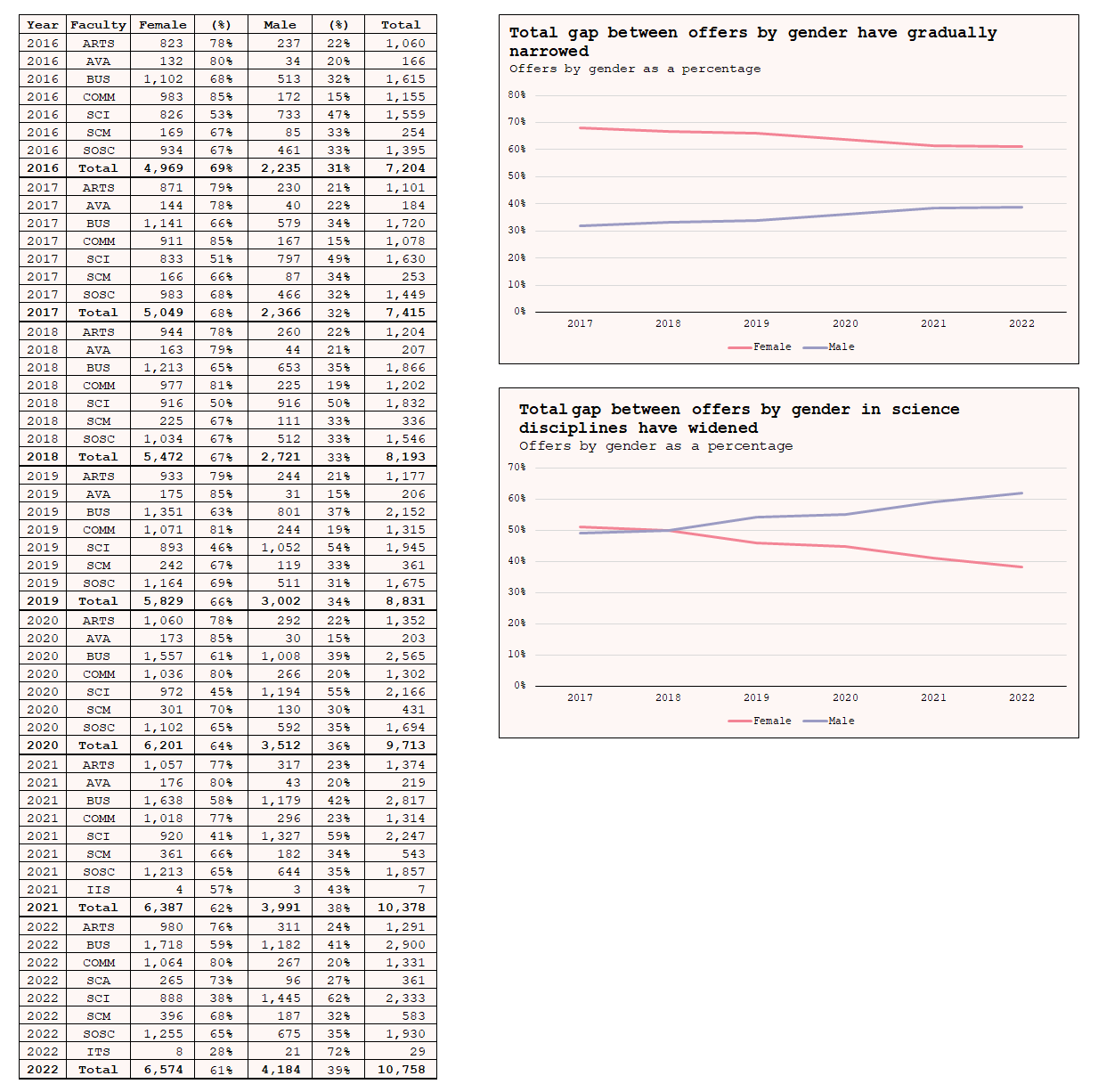This screenshot has height=1092, width=1098.
Task: Select the male total 2,721 cell
Action: pyautogui.click(x=280, y=457)
